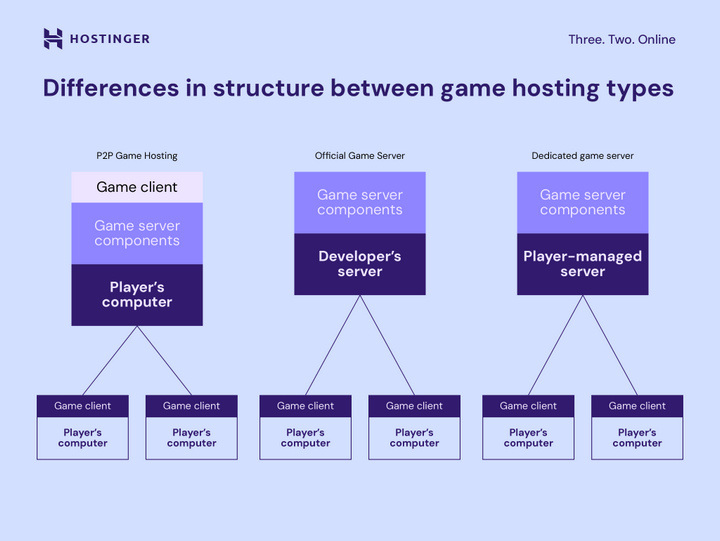Click the right Player's computer under Developer's server
The height and width of the screenshot is (541, 720).
(x=414, y=438)
